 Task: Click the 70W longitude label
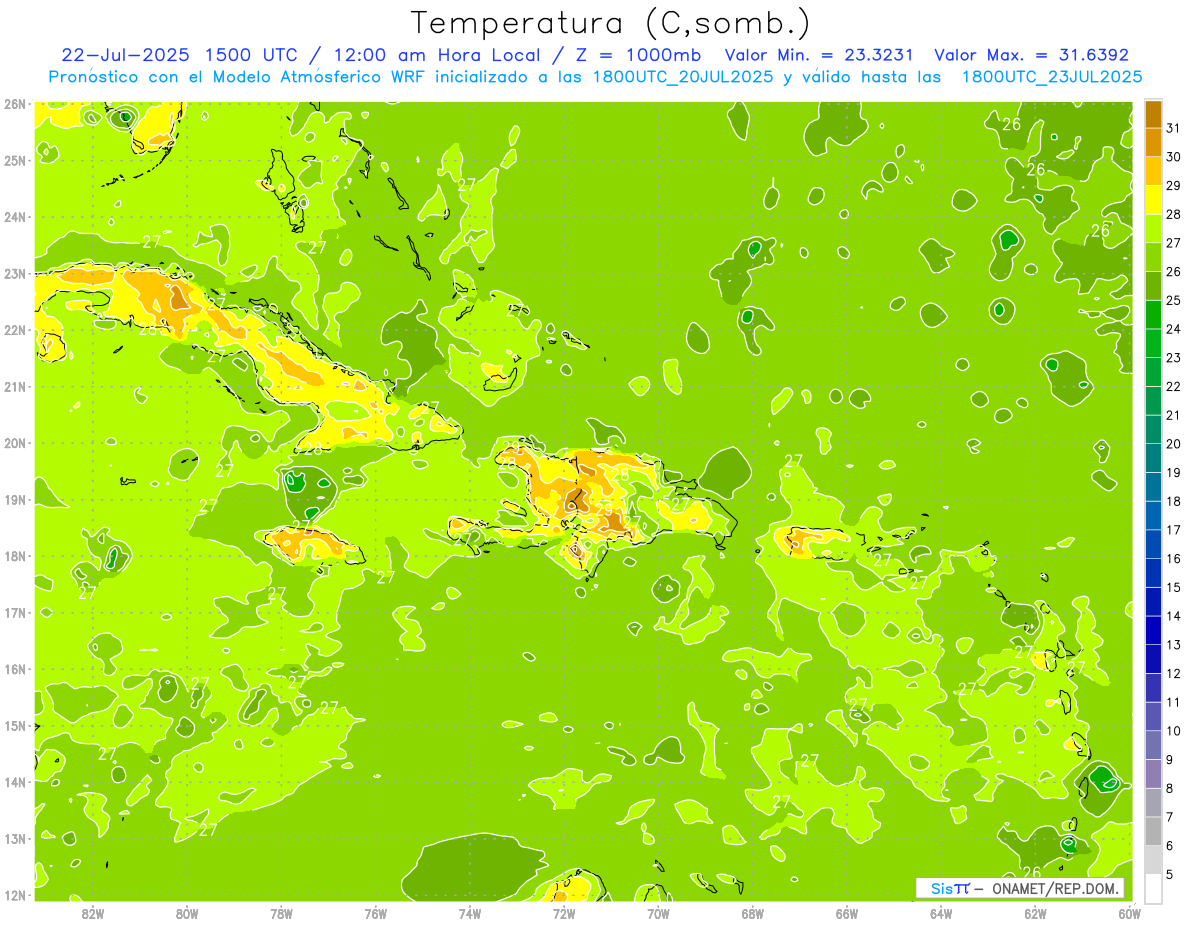point(658,912)
